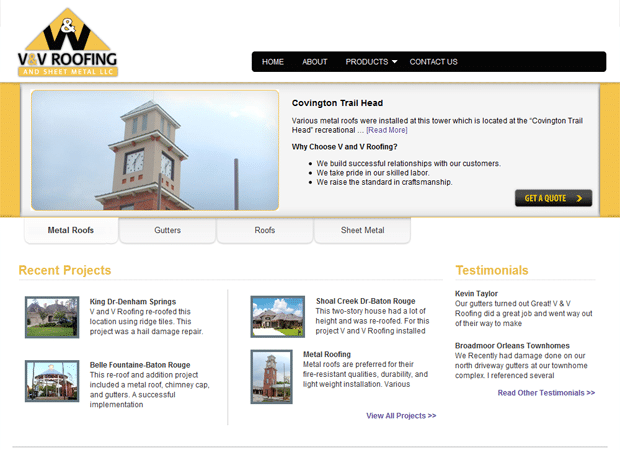This screenshot has width=620, height=450.
Task: Click 'Why Choose V and V Roofing?' text
Action: tap(344, 147)
